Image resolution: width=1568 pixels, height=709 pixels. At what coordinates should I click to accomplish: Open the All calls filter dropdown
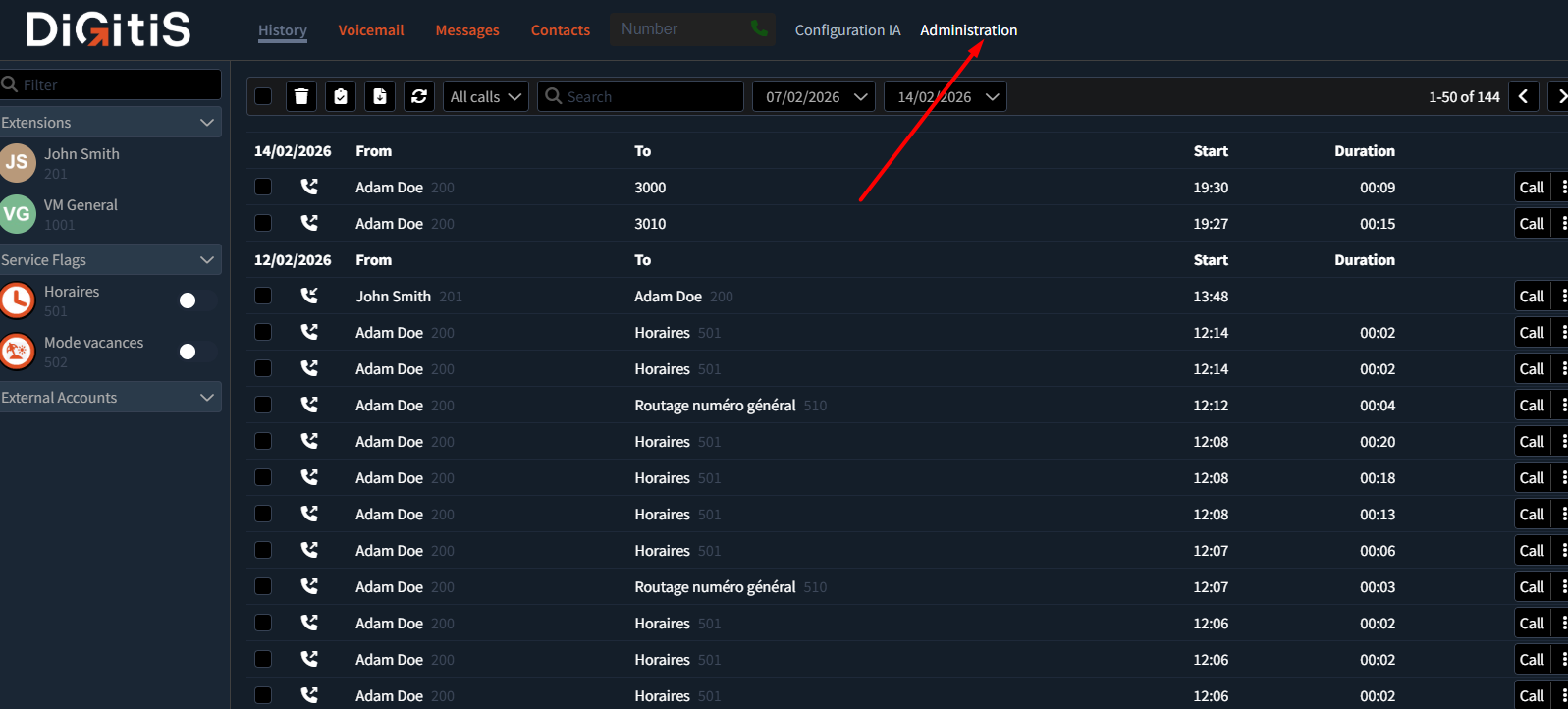tap(485, 96)
